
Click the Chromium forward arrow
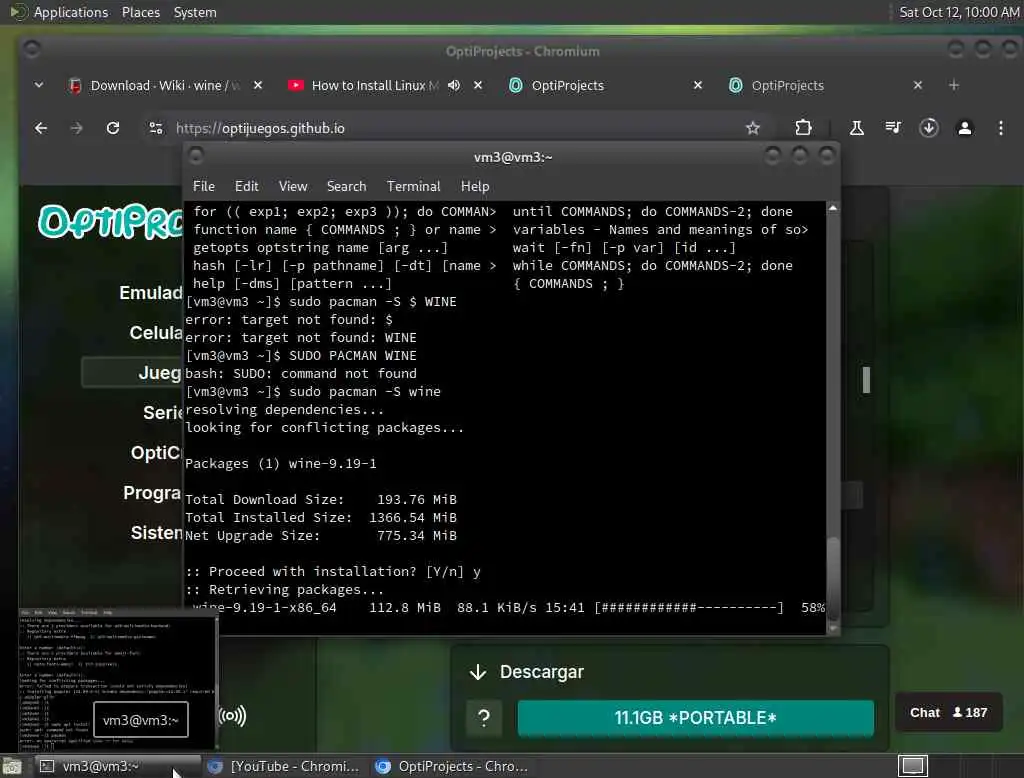click(76, 128)
